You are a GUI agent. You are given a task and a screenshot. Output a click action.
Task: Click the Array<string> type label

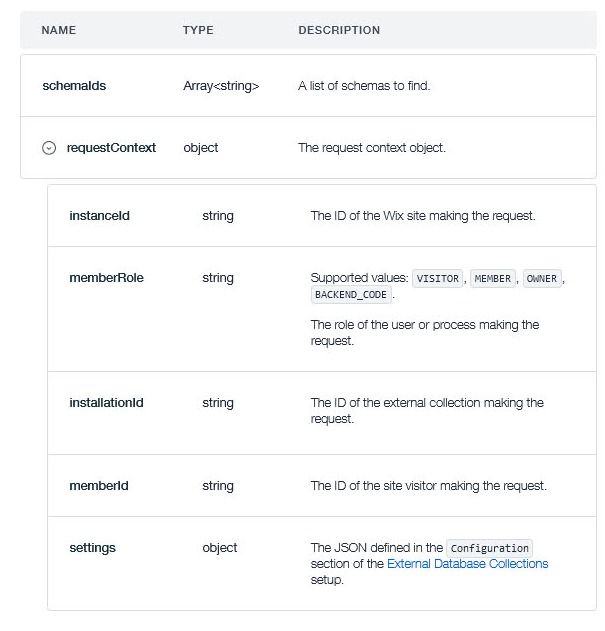coord(221,86)
